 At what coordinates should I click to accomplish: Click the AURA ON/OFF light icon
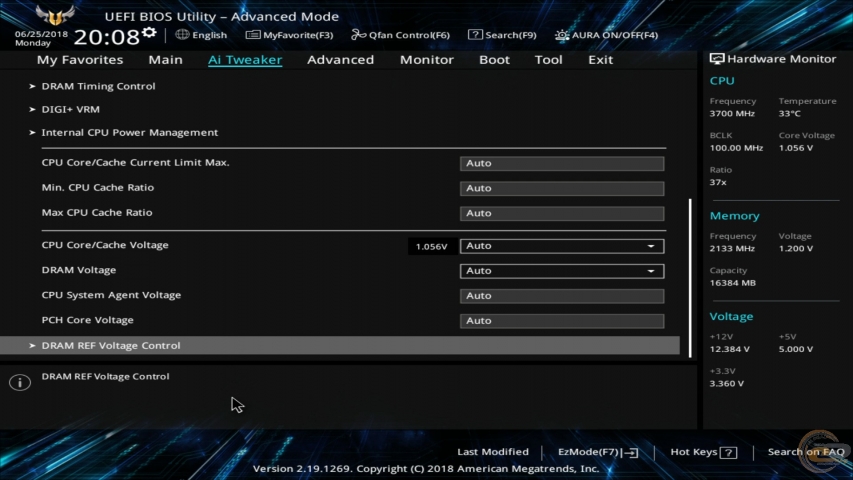click(562, 35)
